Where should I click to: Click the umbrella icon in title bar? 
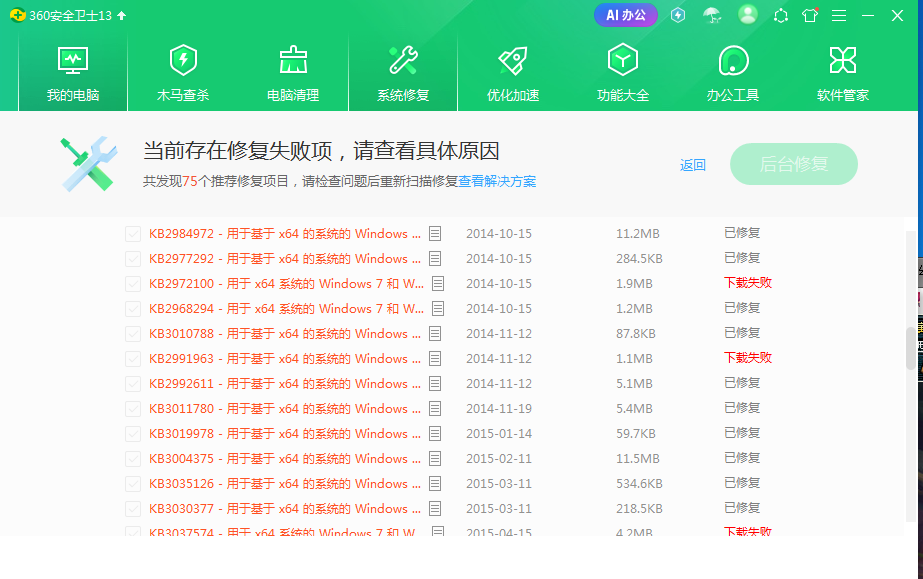(712, 15)
